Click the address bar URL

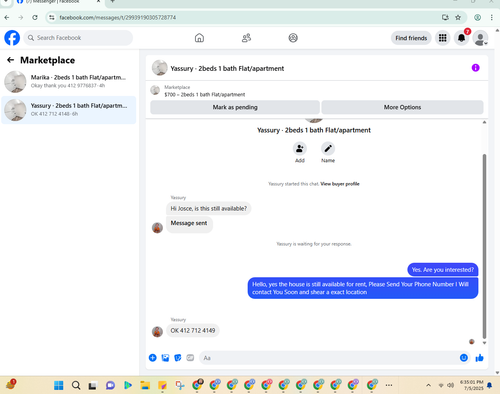coord(118,17)
